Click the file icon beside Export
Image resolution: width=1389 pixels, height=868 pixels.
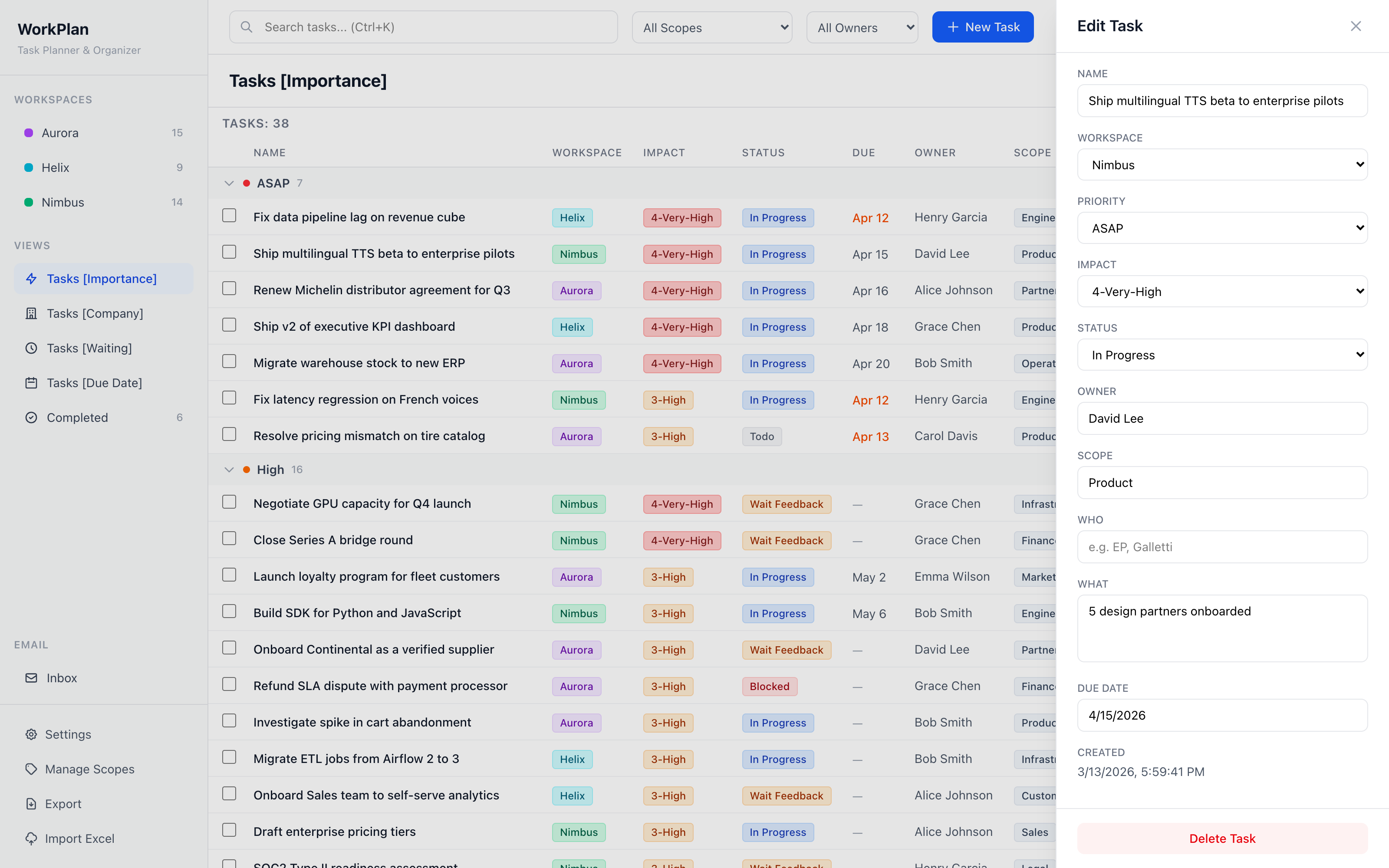[31, 804]
